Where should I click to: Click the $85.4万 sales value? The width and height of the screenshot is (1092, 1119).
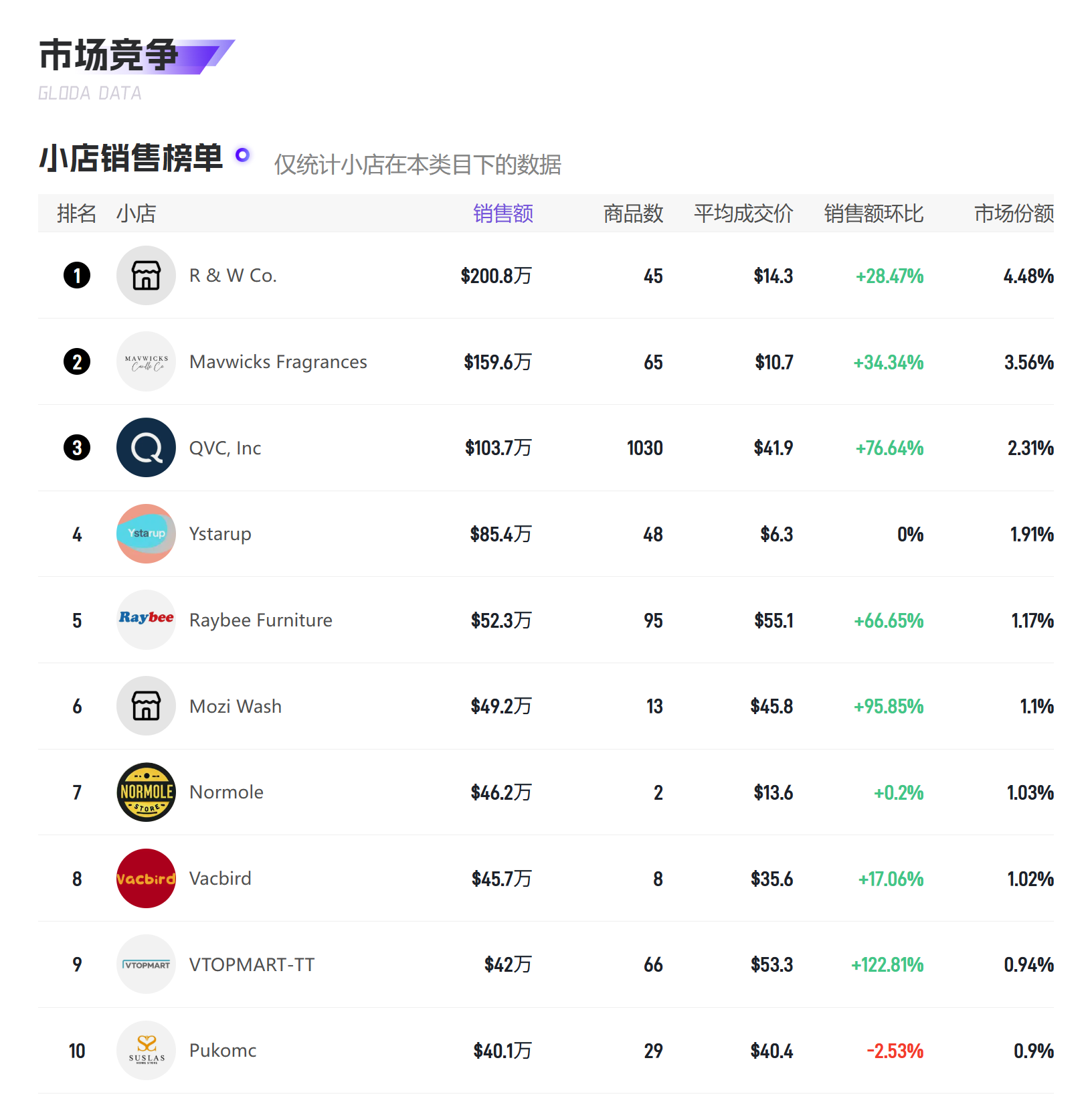tap(500, 534)
